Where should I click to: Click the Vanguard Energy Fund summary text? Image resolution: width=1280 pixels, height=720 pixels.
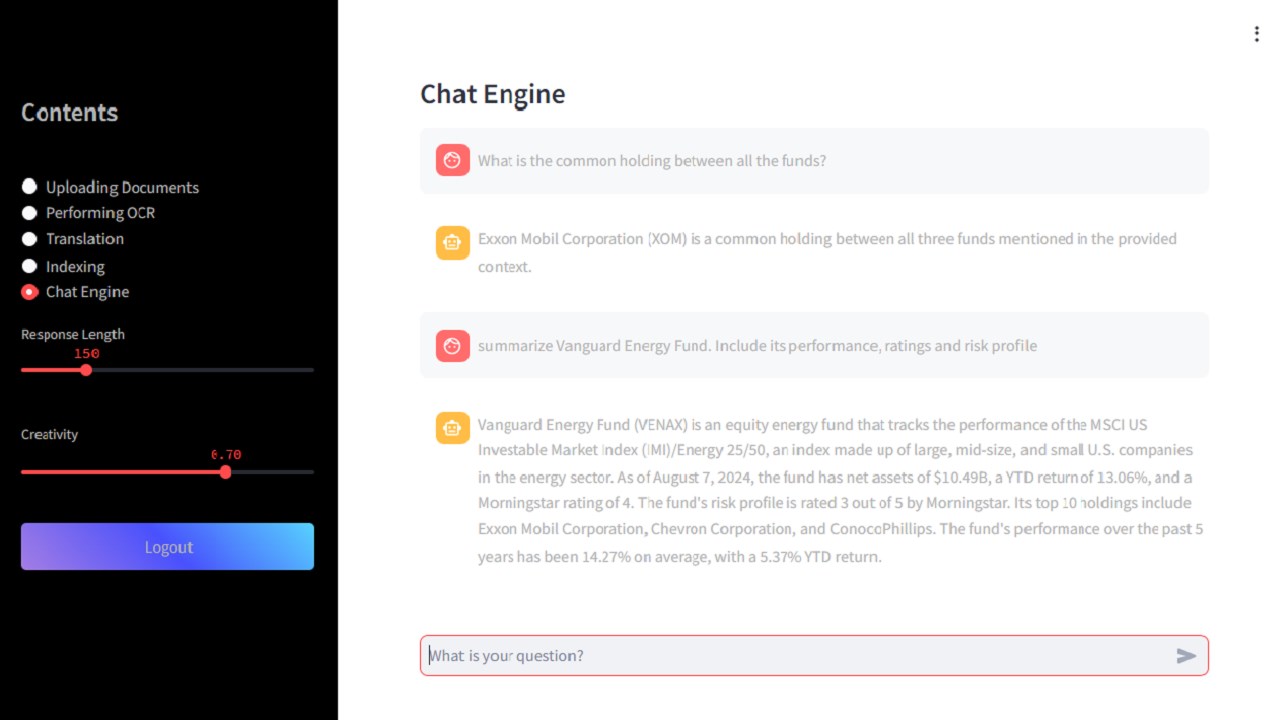click(x=840, y=490)
